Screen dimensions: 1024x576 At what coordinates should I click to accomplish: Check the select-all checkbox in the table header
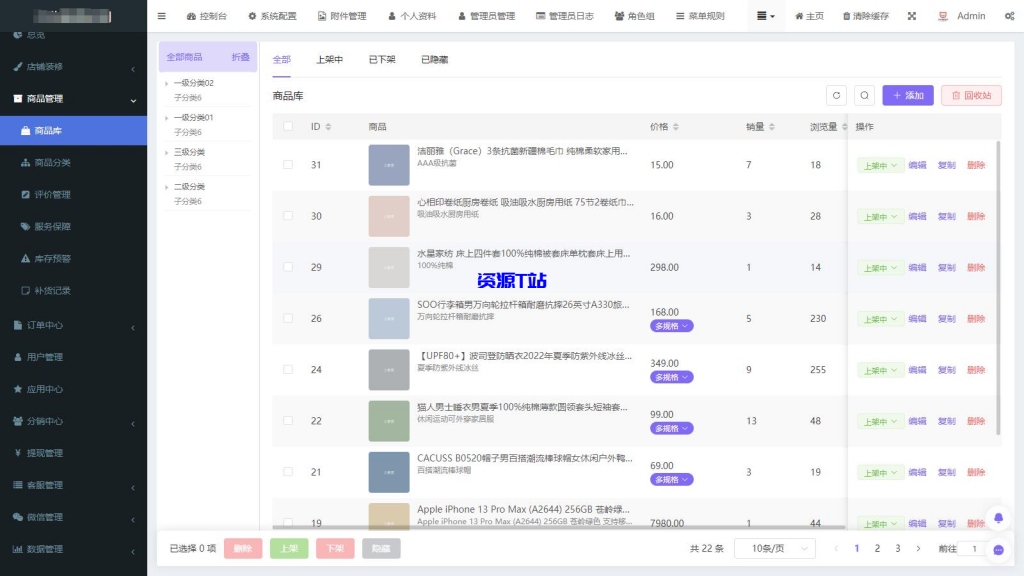pos(288,126)
